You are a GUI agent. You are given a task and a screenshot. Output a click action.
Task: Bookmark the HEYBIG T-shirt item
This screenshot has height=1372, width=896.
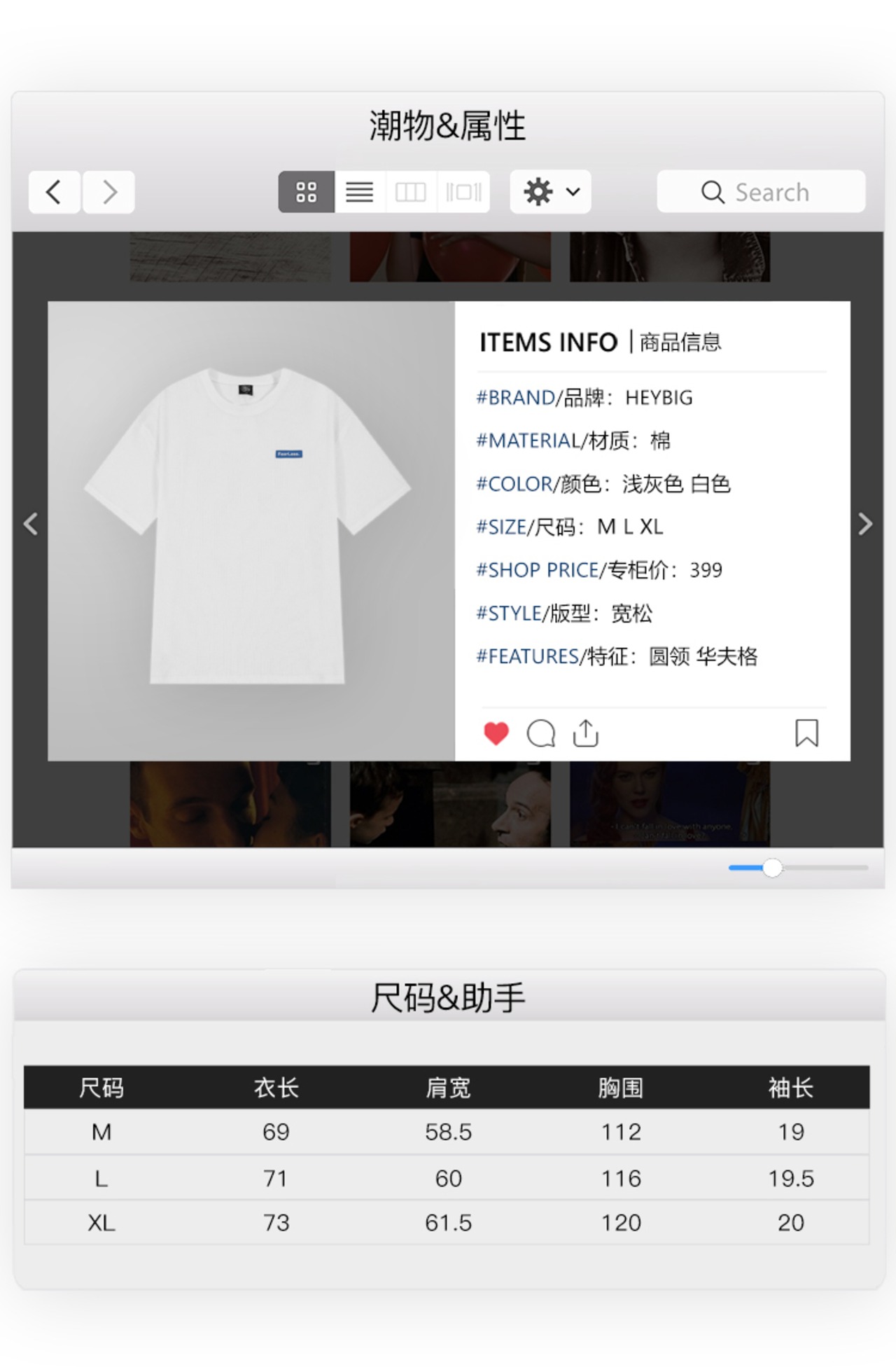pos(806,733)
